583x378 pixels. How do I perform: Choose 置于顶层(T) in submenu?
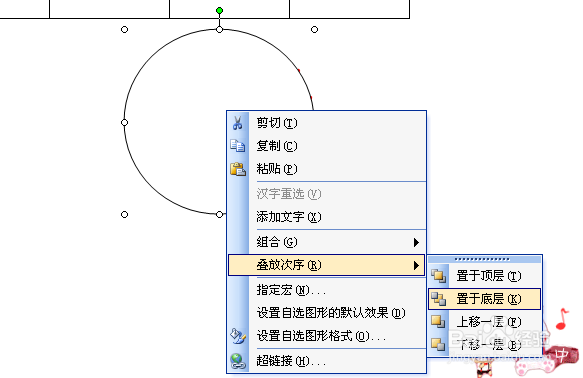coord(484,276)
